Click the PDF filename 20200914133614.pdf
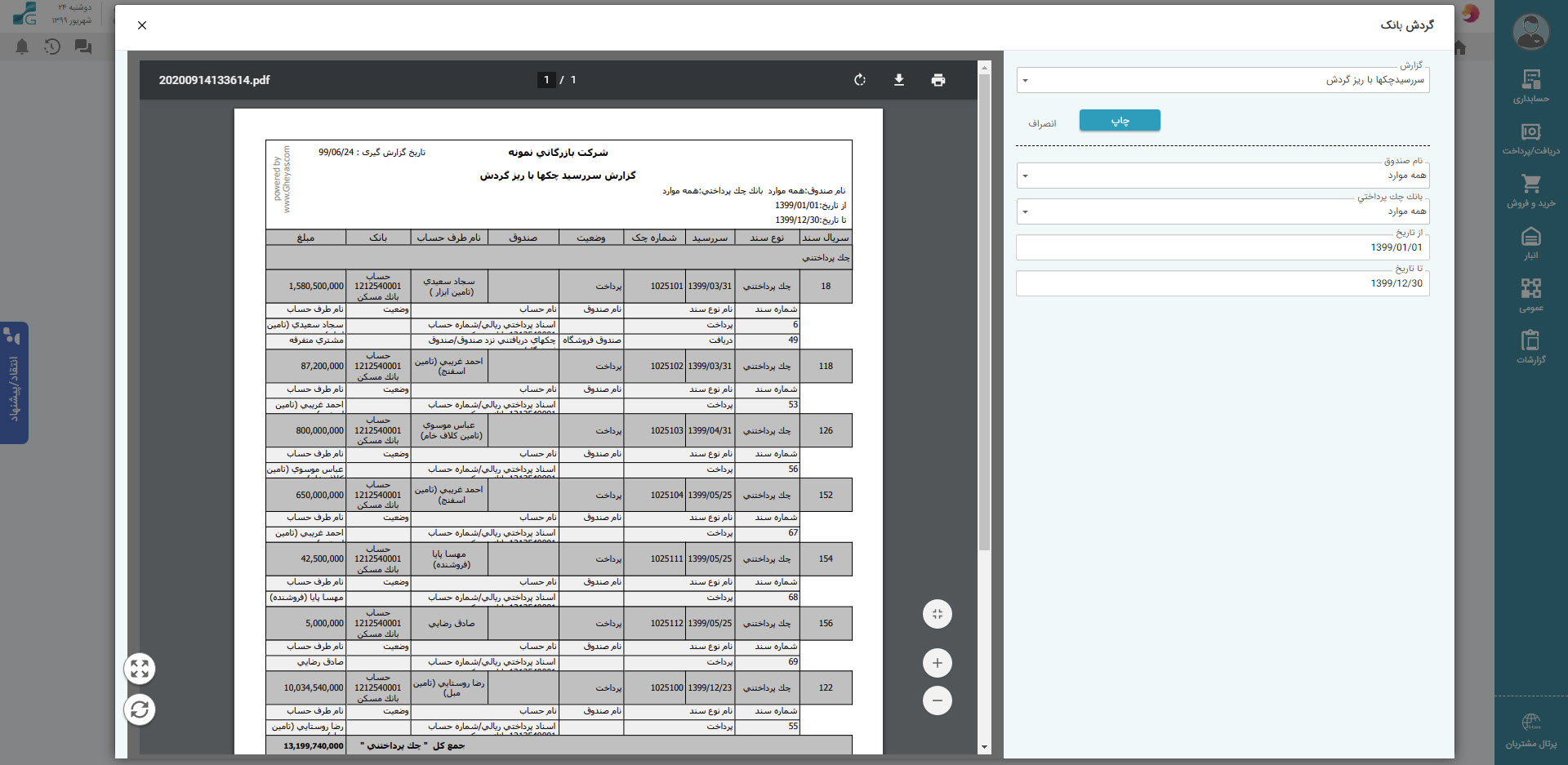 pyautogui.click(x=214, y=80)
